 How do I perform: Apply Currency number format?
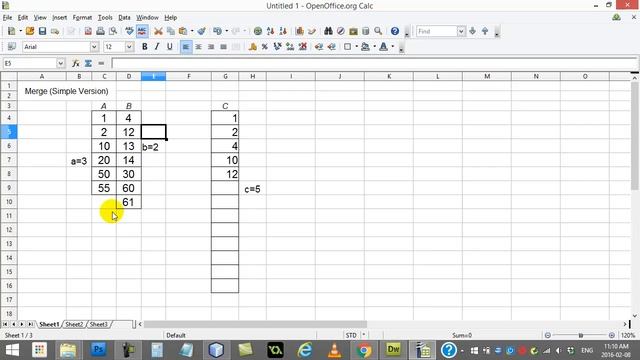(253, 47)
